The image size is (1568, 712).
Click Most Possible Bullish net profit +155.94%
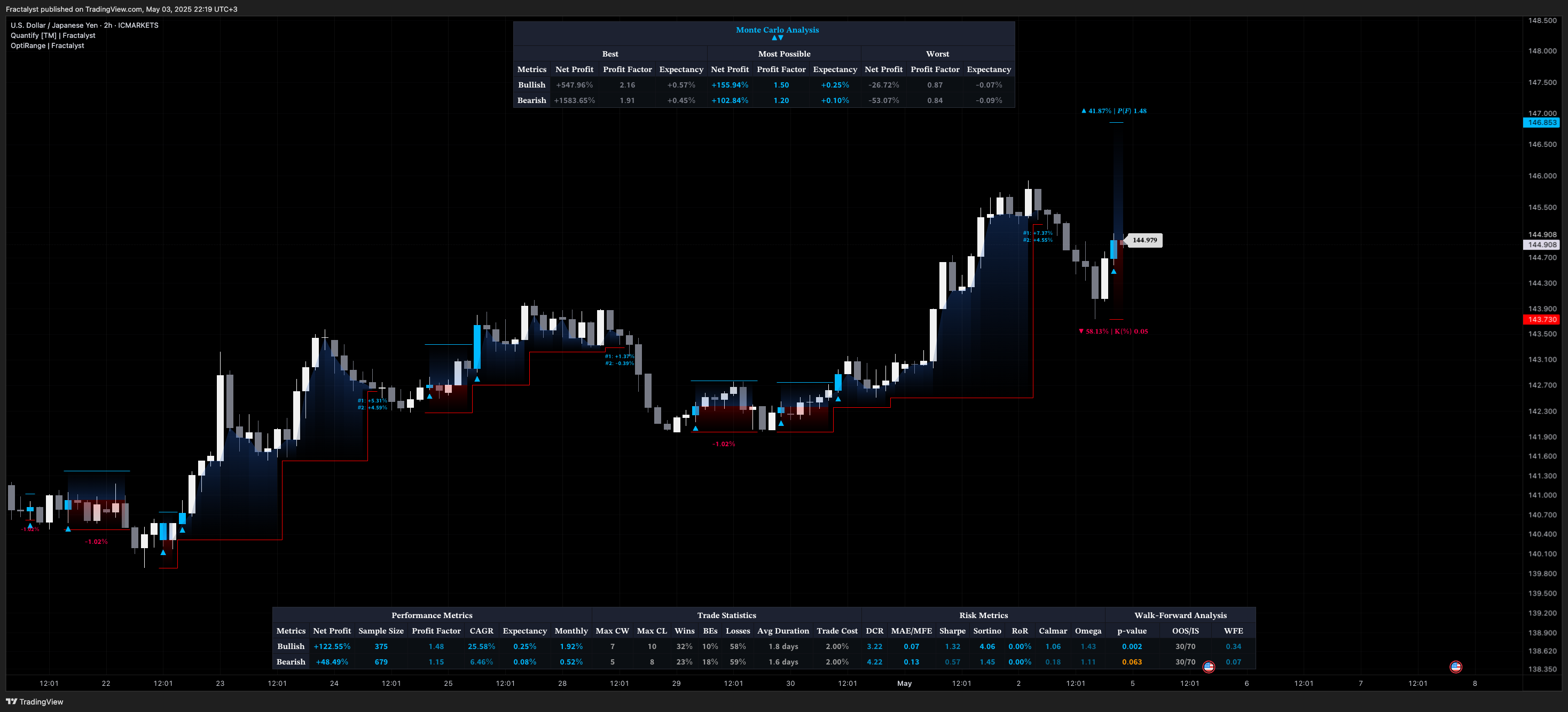(x=729, y=85)
